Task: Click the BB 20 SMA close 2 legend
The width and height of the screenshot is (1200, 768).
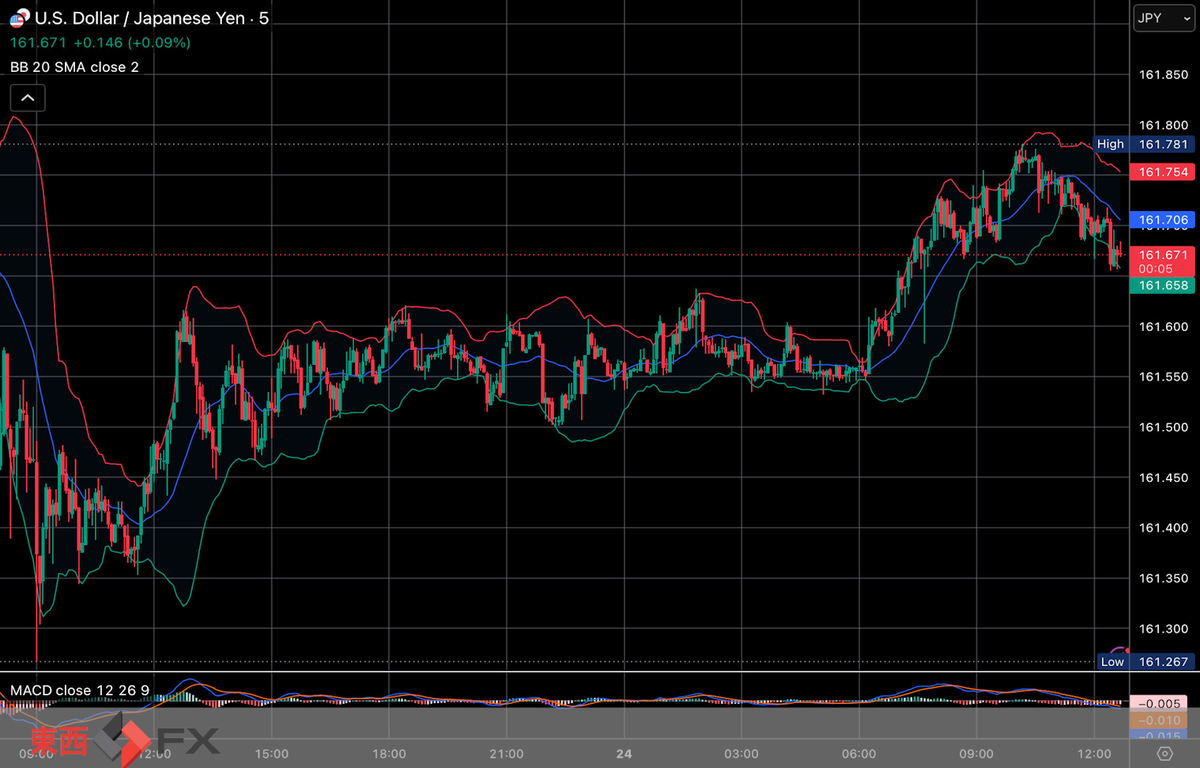Action: 75,67
